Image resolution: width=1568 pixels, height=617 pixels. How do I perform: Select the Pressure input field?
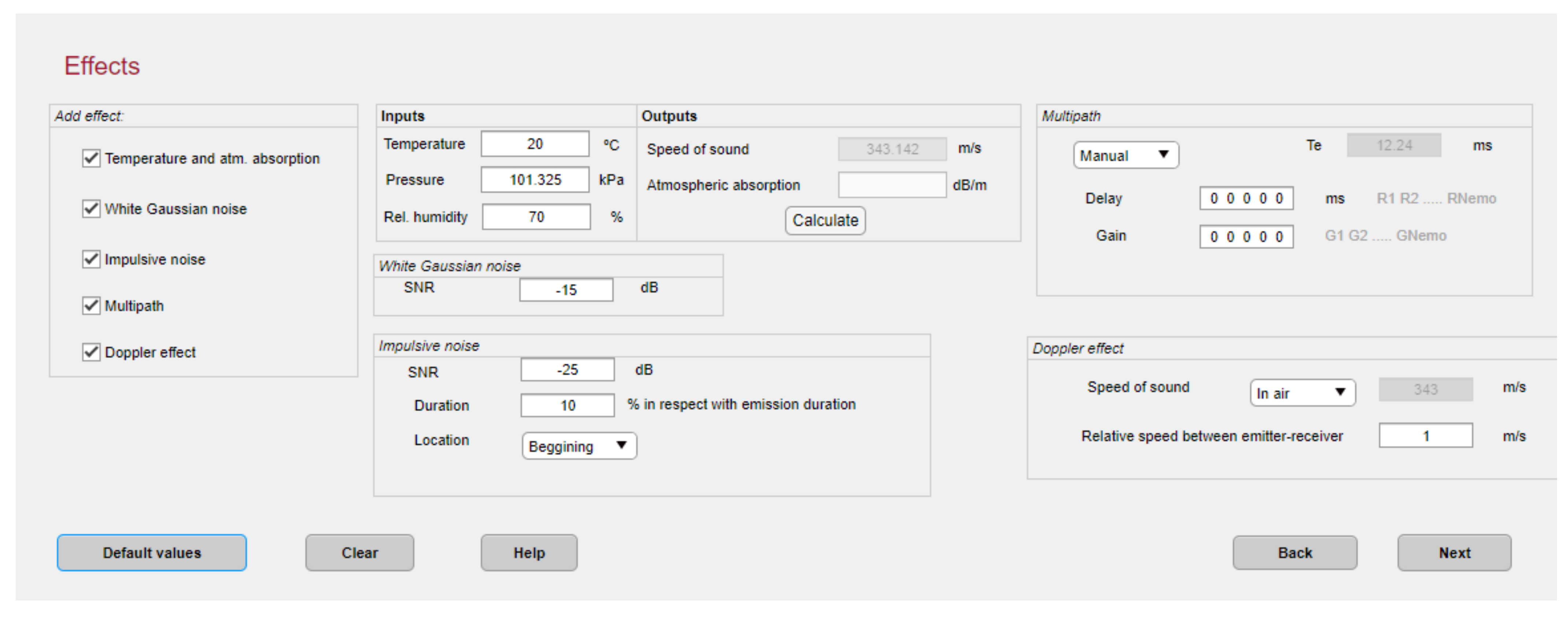point(535,180)
